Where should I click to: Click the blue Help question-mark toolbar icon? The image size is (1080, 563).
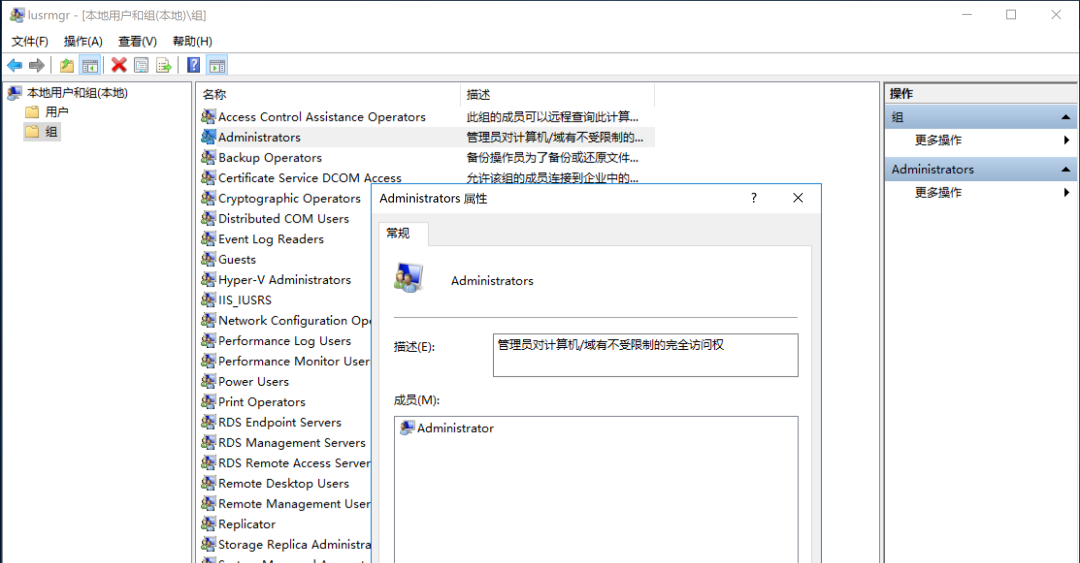194,65
